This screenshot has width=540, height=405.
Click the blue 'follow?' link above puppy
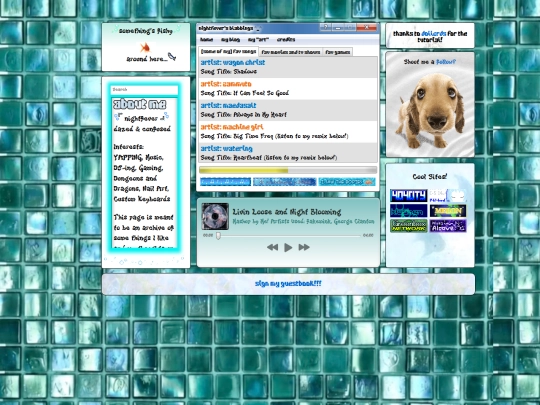pyautogui.click(x=446, y=62)
